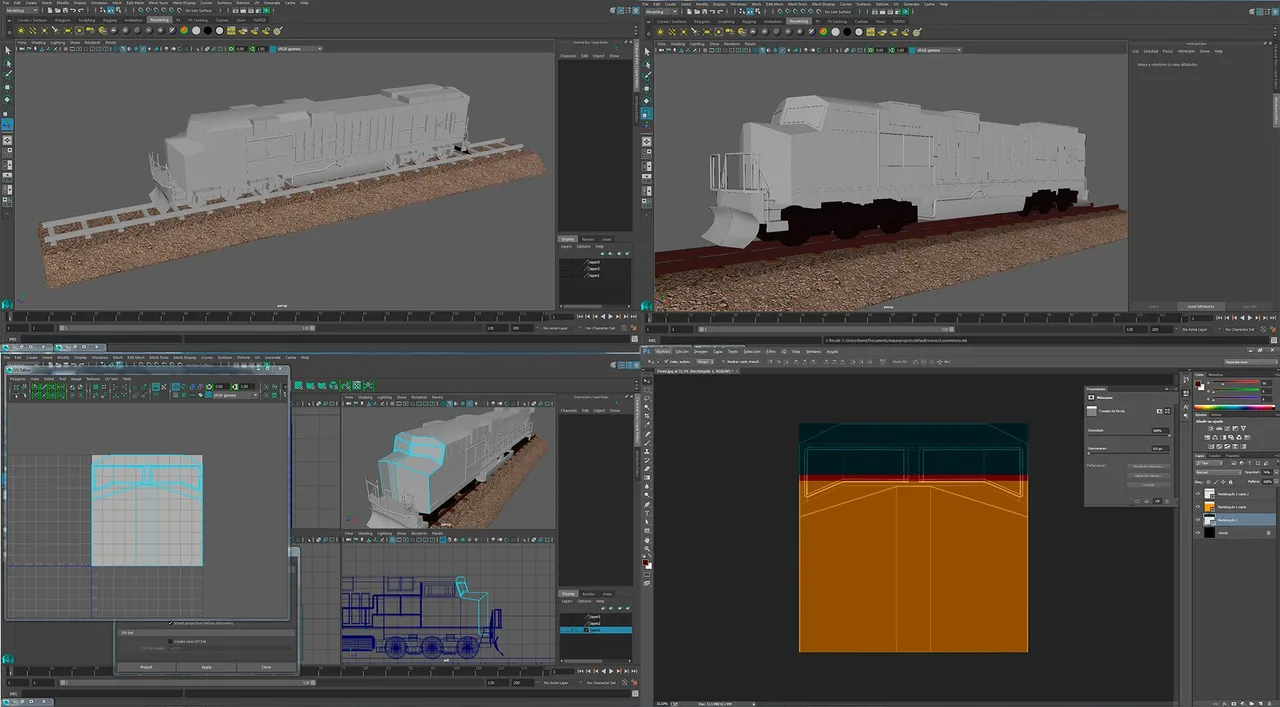
Task: Toggle Insert projection before deformers checkbox
Action: pos(170,623)
